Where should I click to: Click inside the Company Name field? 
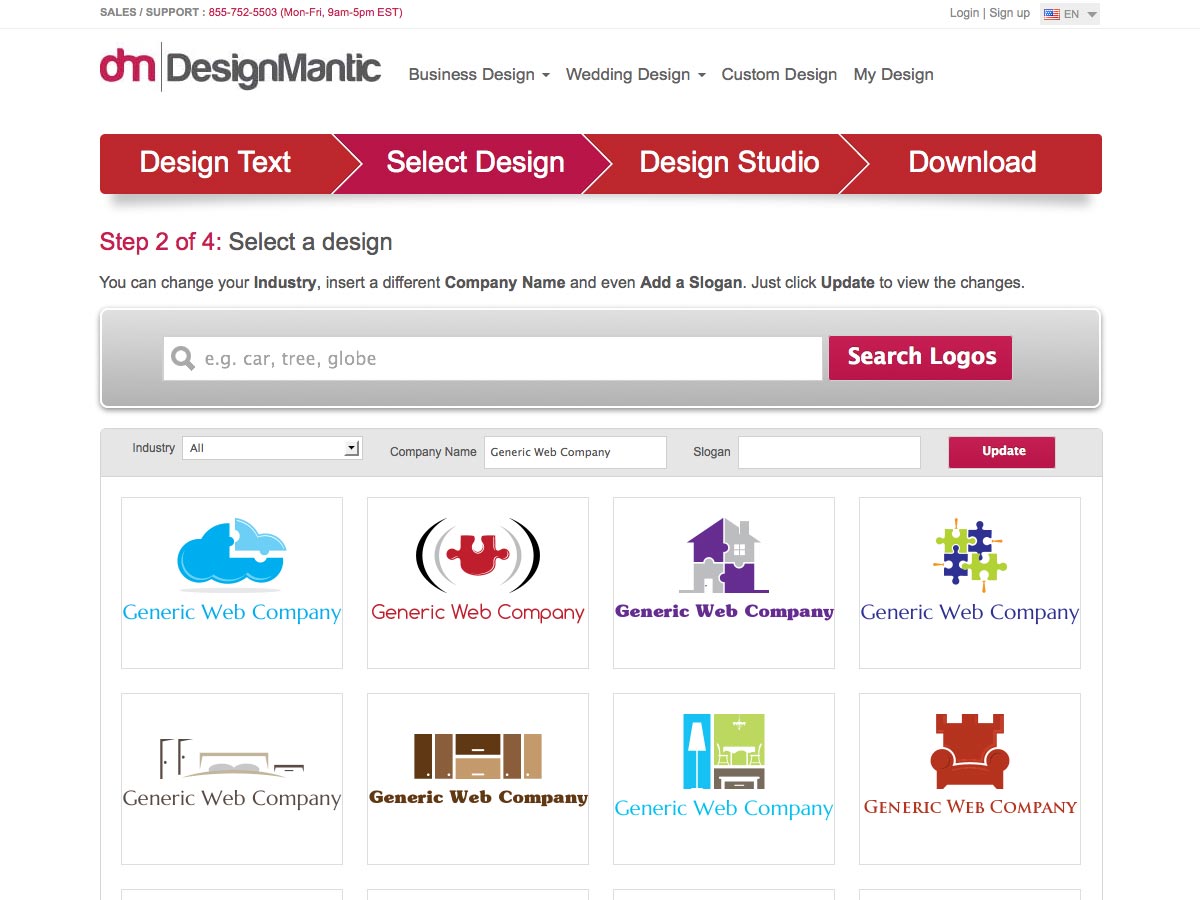[574, 451]
